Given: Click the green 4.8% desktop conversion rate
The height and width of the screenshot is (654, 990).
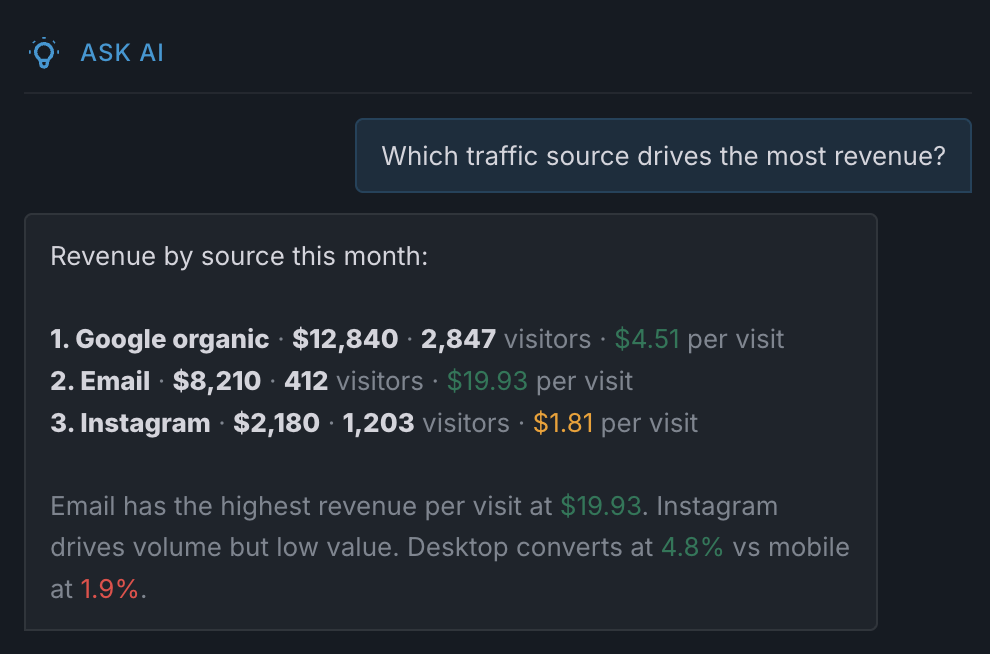Looking at the screenshot, I should point(692,548).
